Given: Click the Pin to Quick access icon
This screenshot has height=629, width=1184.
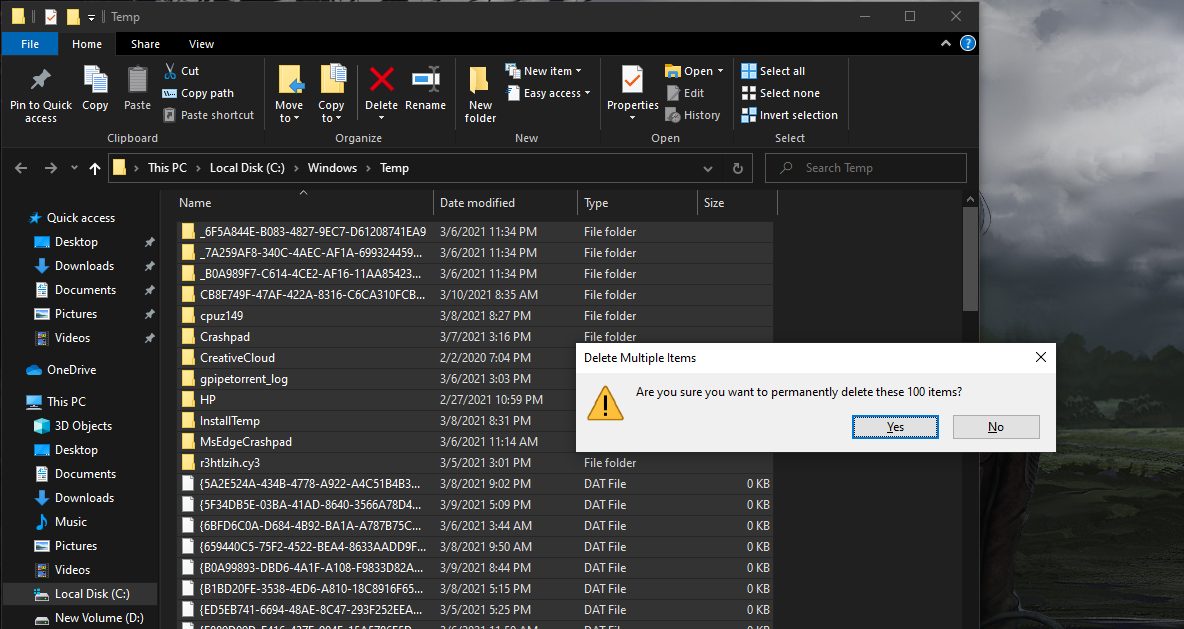Looking at the screenshot, I should pos(41,80).
